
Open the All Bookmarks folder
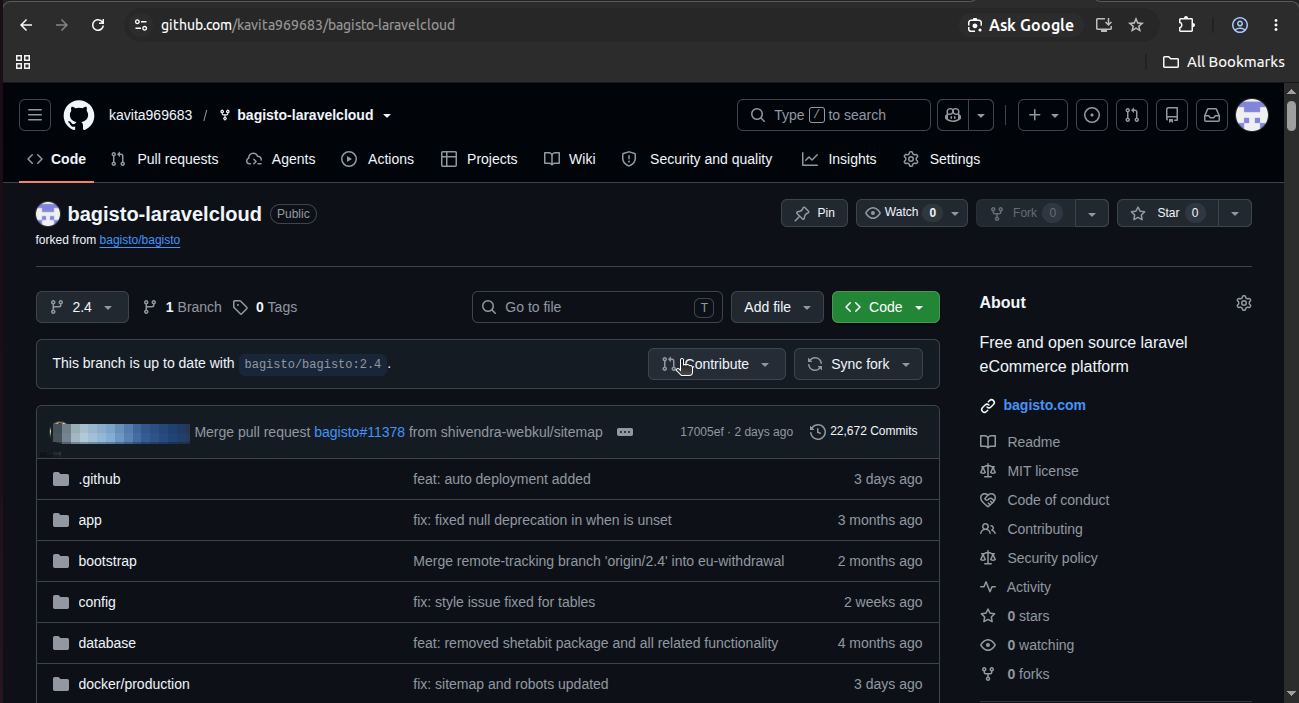click(x=1224, y=62)
